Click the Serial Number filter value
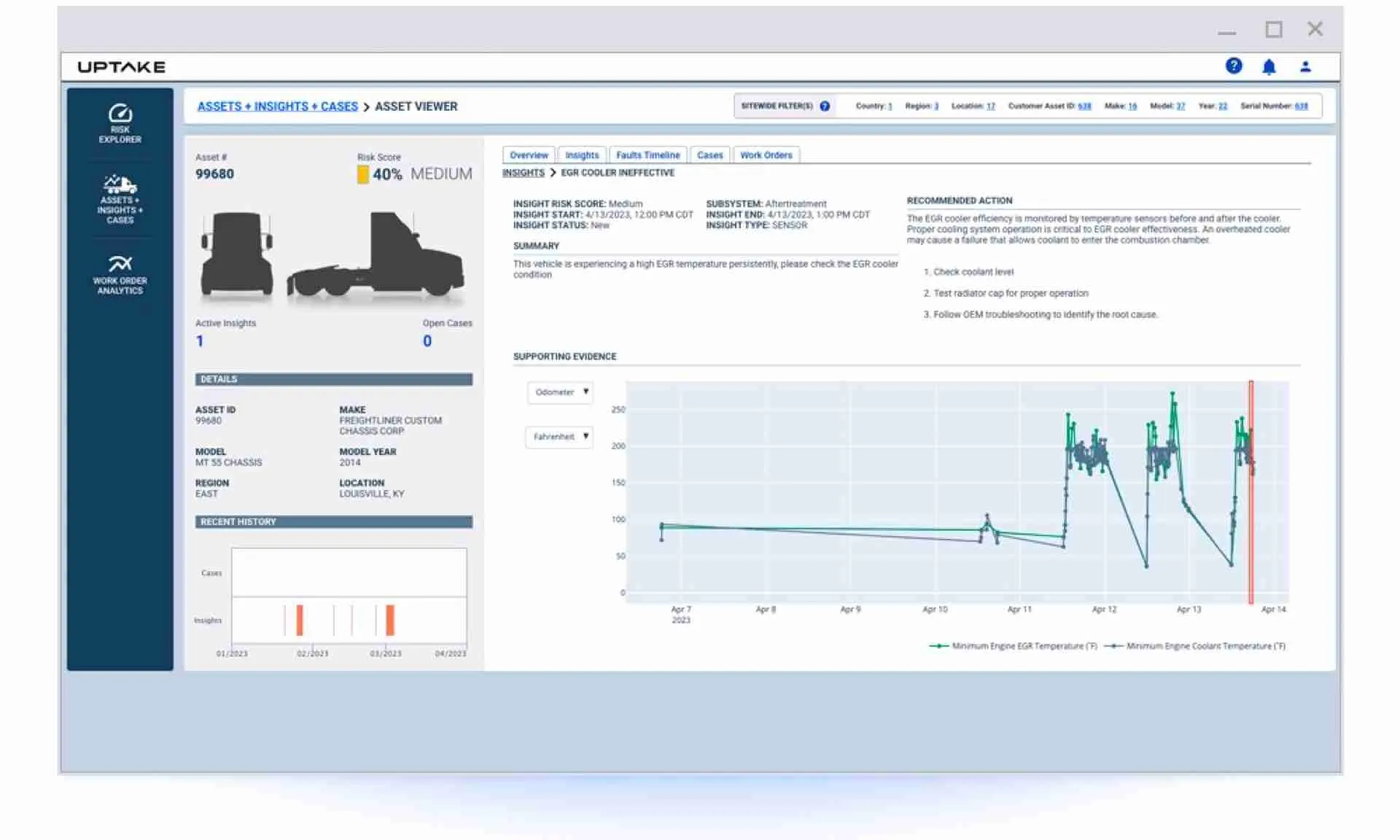The width and height of the screenshot is (1400, 840). point(1302,106)
